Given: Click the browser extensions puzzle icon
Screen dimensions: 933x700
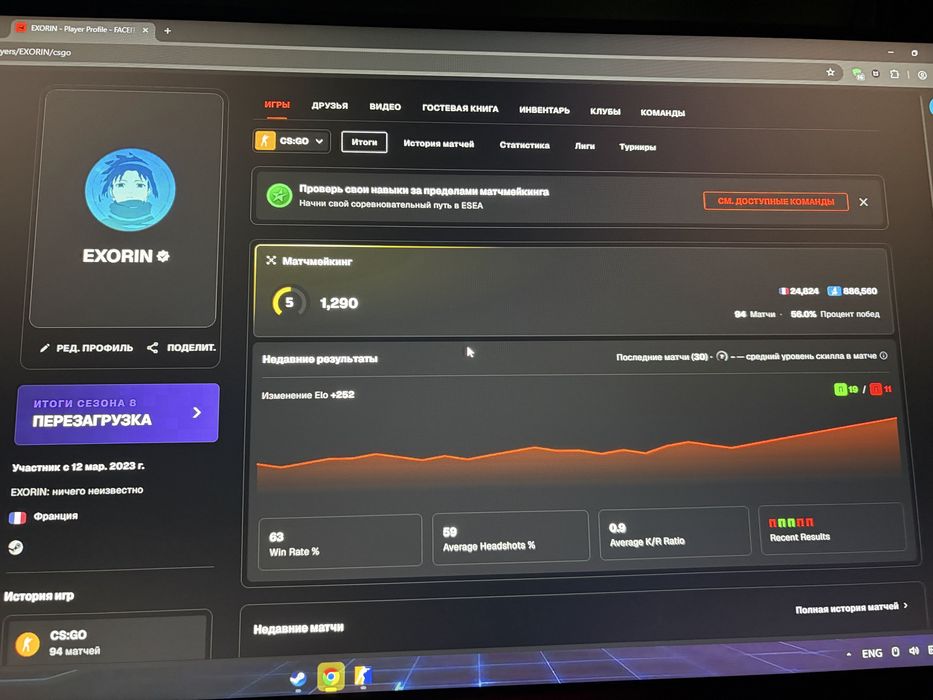Looking at the screenshot, I should click(x=894, y=74).
